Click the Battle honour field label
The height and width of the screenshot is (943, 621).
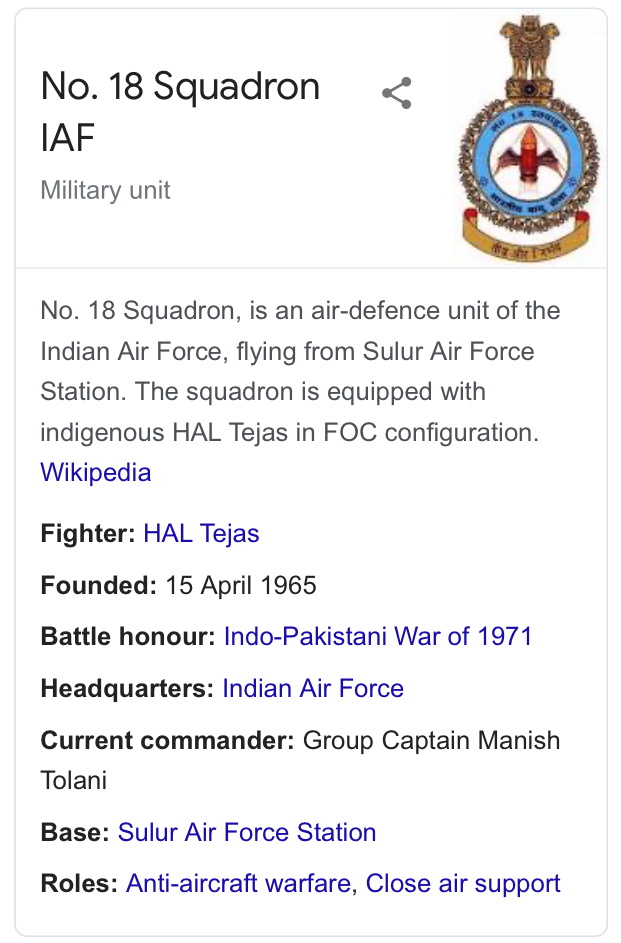(x=127, y=636)
